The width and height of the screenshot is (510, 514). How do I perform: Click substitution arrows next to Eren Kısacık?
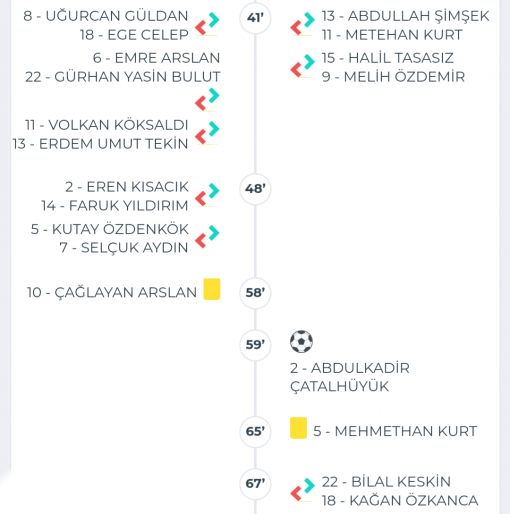pyautogui.click(x=207, y=195)
